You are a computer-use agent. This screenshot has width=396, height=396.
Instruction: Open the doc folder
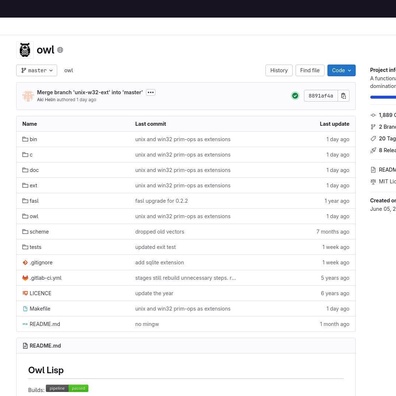pyautogui.click(x=34, y=170)
